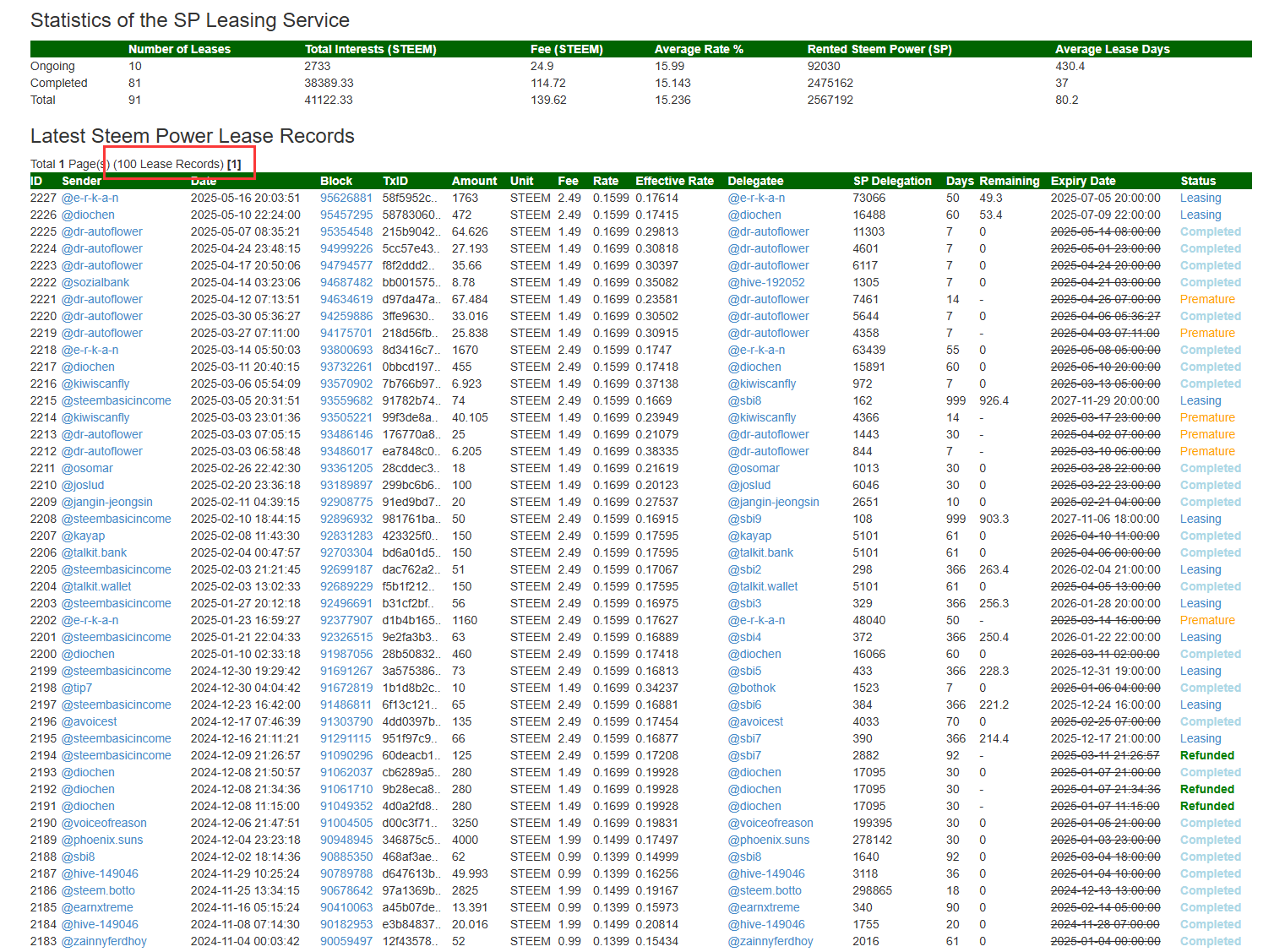Open sender @sbi8 in lease 2188
This screenshot has height=952, width=1285.
pyautogui.click(x=78, y=857)
